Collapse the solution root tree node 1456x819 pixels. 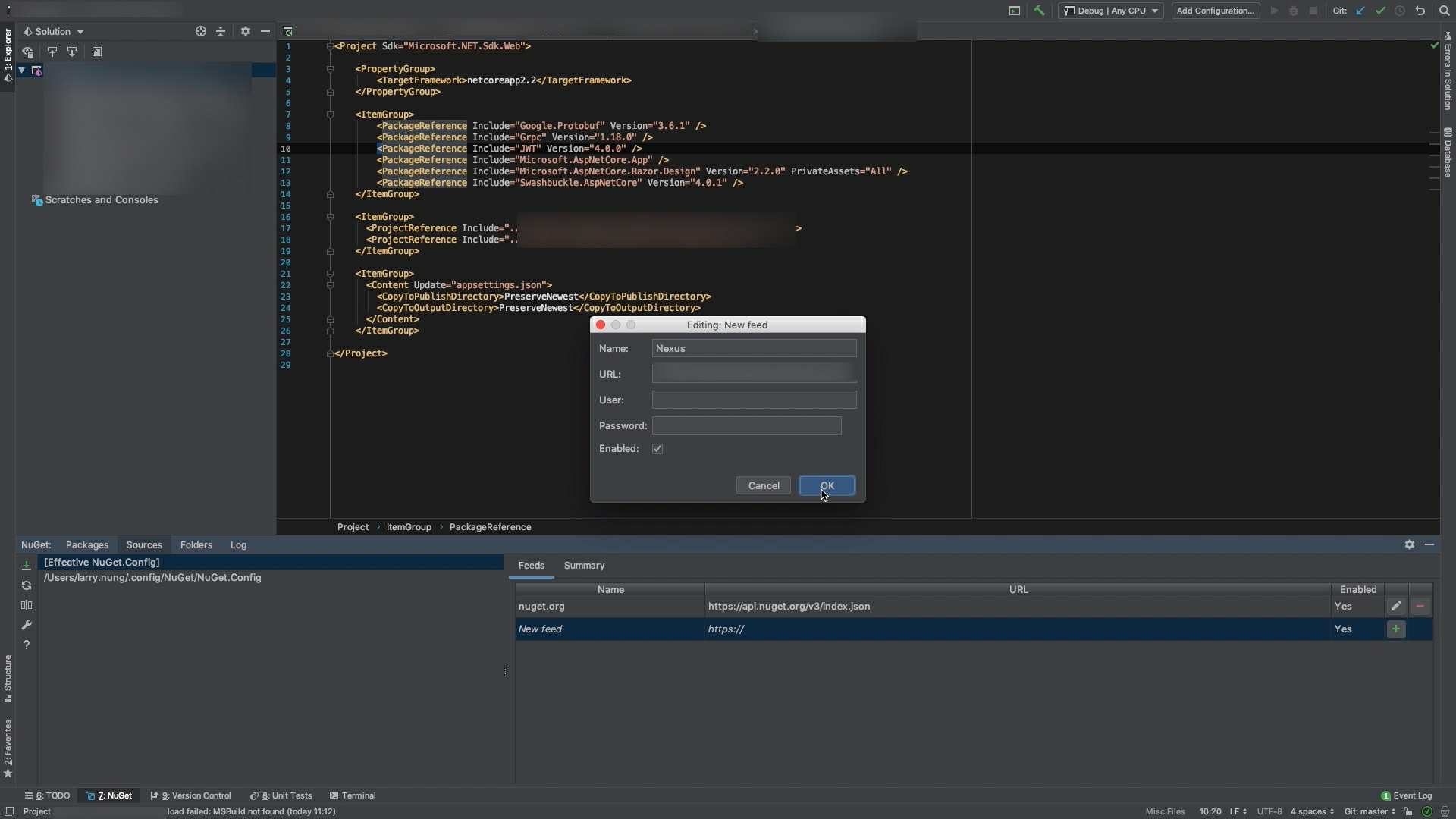point(22,71)
